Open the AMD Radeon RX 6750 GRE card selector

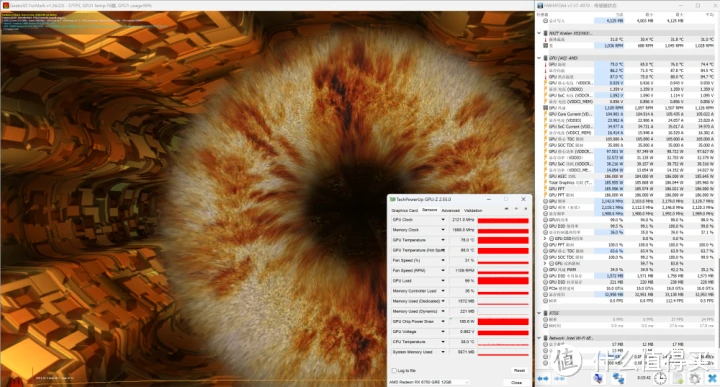[x=429, y=382]
